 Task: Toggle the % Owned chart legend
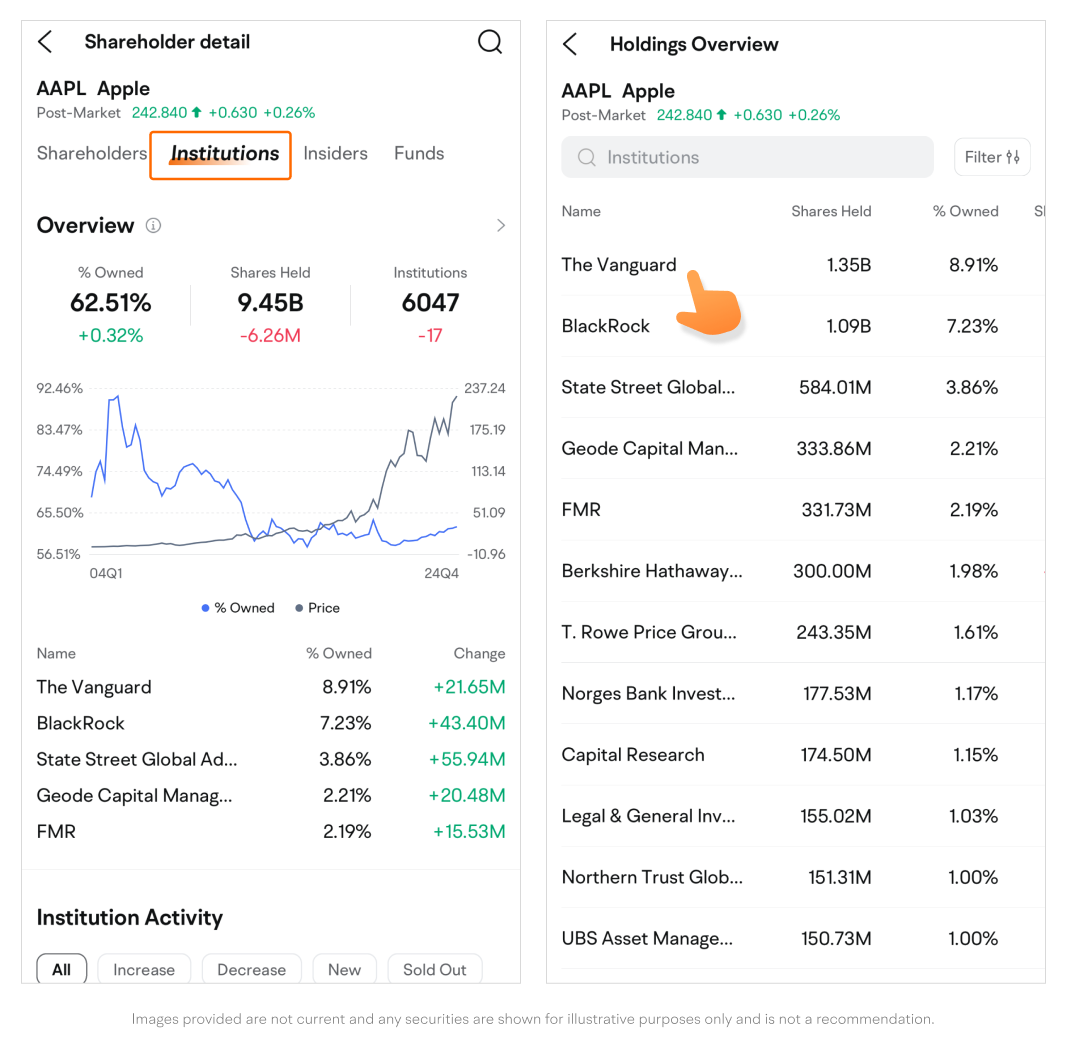point(238,608)
